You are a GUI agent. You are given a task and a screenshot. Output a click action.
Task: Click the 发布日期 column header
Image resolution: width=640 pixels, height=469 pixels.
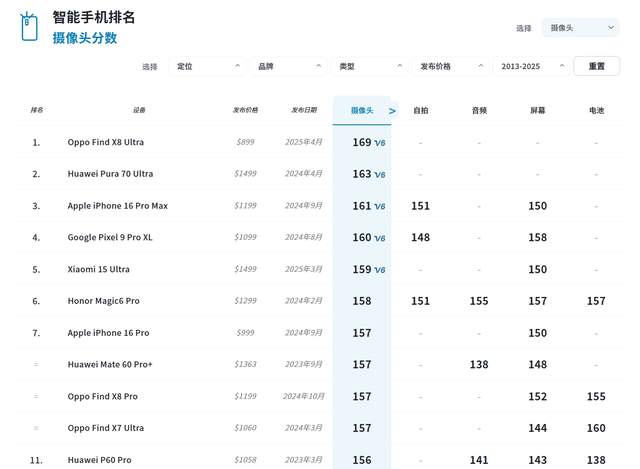(304, 110)
